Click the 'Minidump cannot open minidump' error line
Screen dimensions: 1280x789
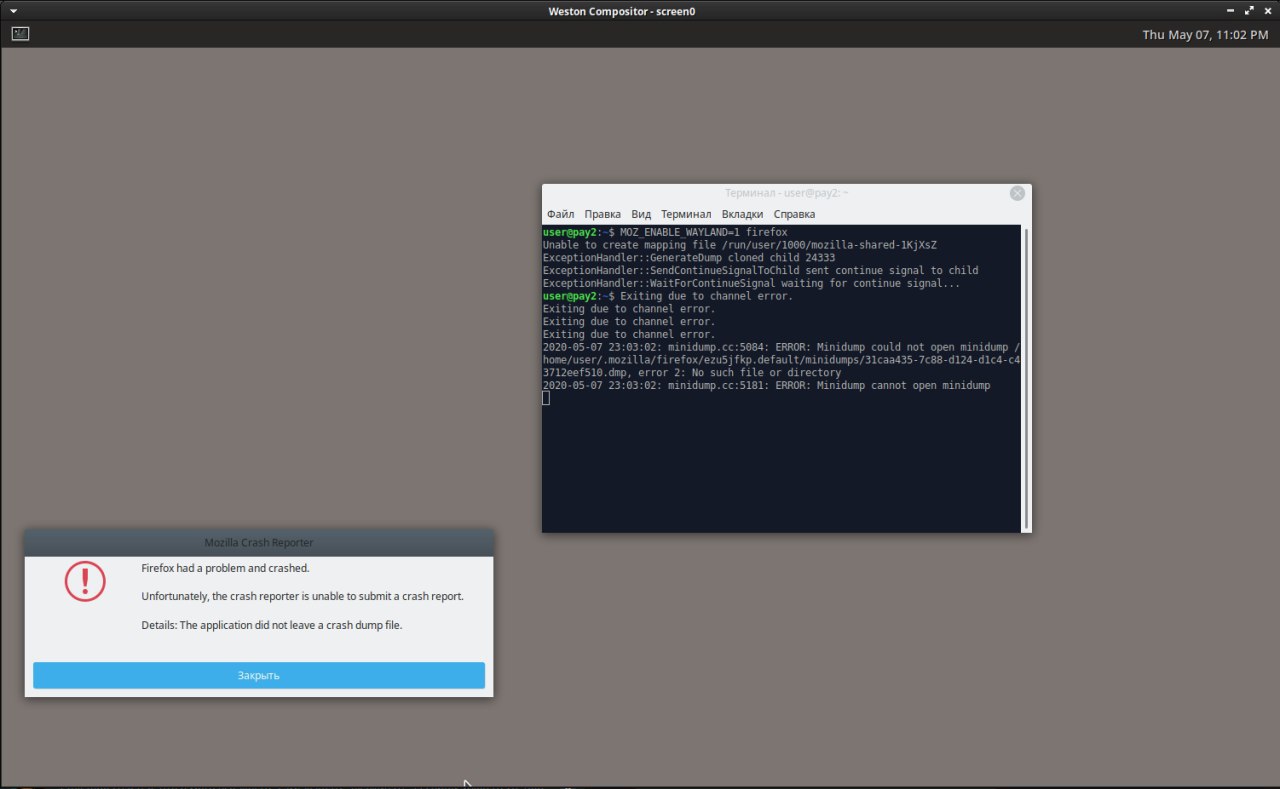pos(767,385)
